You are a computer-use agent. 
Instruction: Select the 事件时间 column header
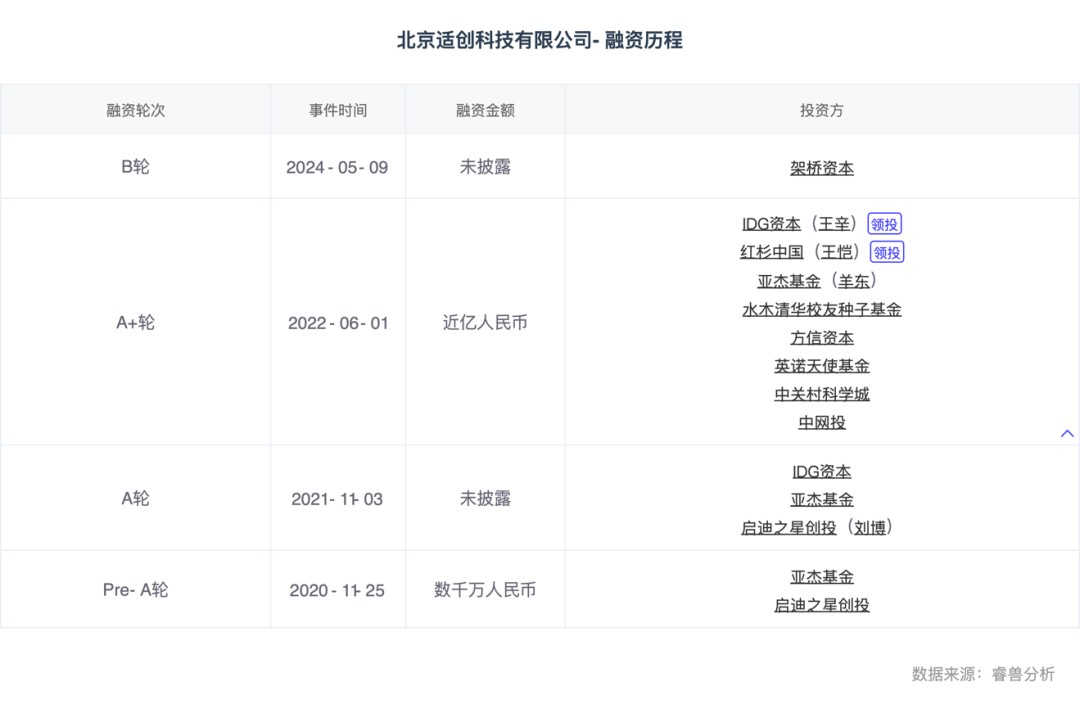[x=338, y=110]
